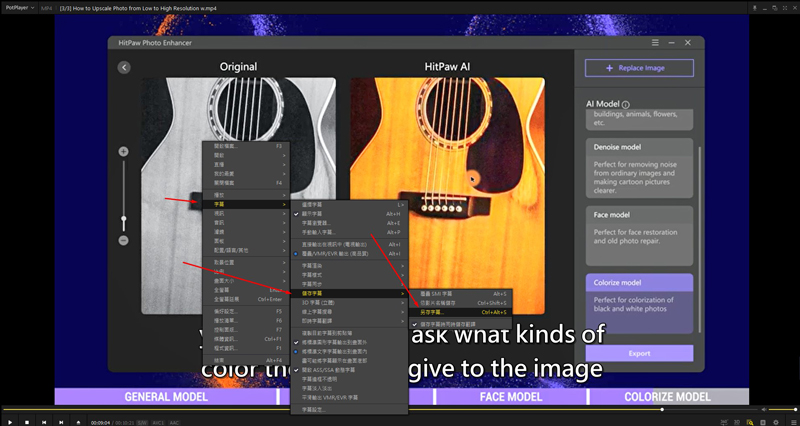Click the 00:09:04 elapsed time display

click(101, 422)
